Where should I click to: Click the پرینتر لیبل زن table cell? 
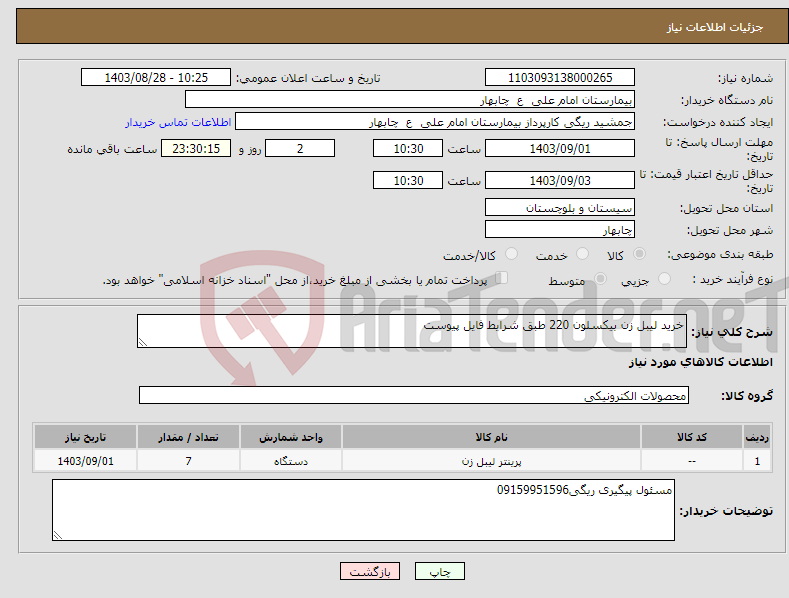pyautogui.click(x=491, y=461)
